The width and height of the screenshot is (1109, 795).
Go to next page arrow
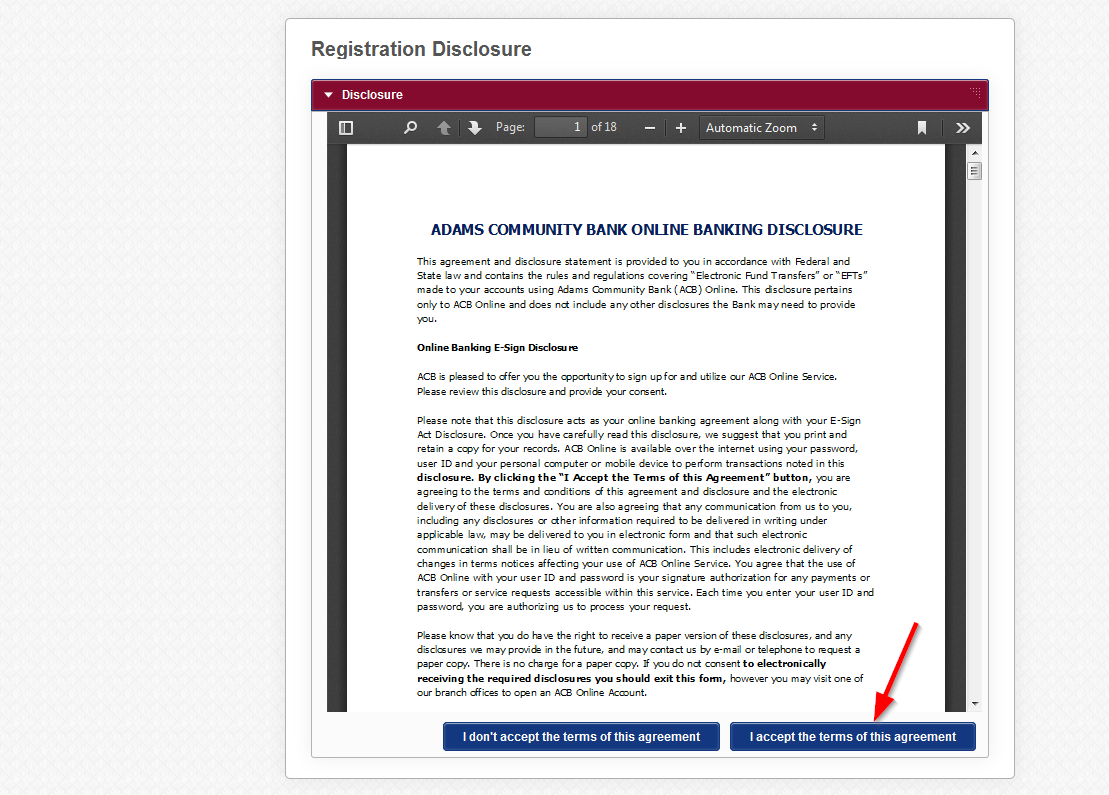coord(475,128)
